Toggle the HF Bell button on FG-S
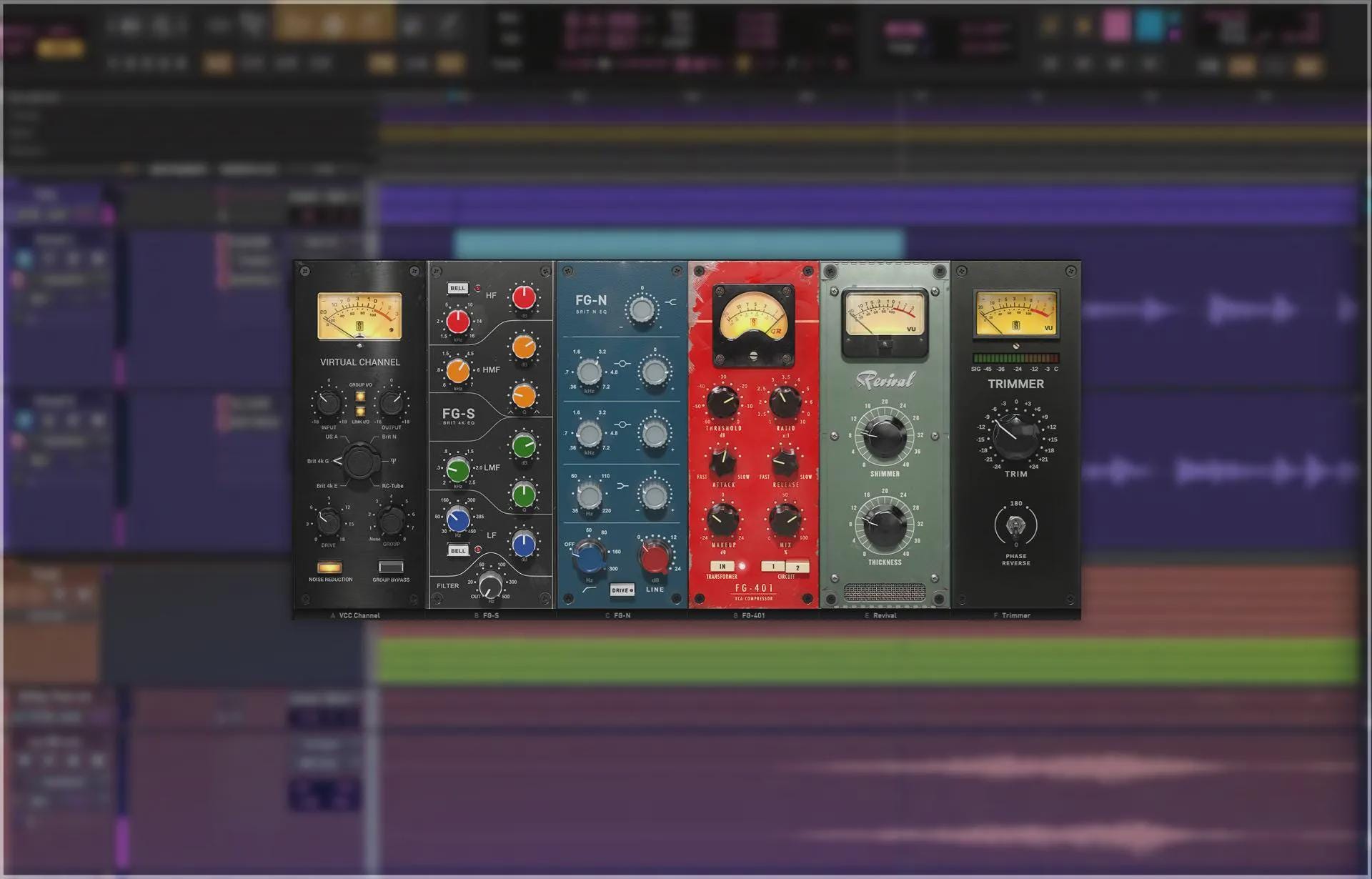 458,288
